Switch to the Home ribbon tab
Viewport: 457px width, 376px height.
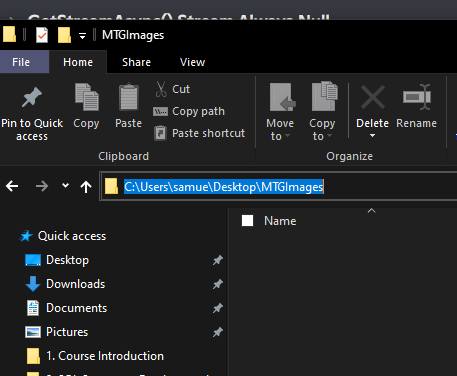coord(78,62)
